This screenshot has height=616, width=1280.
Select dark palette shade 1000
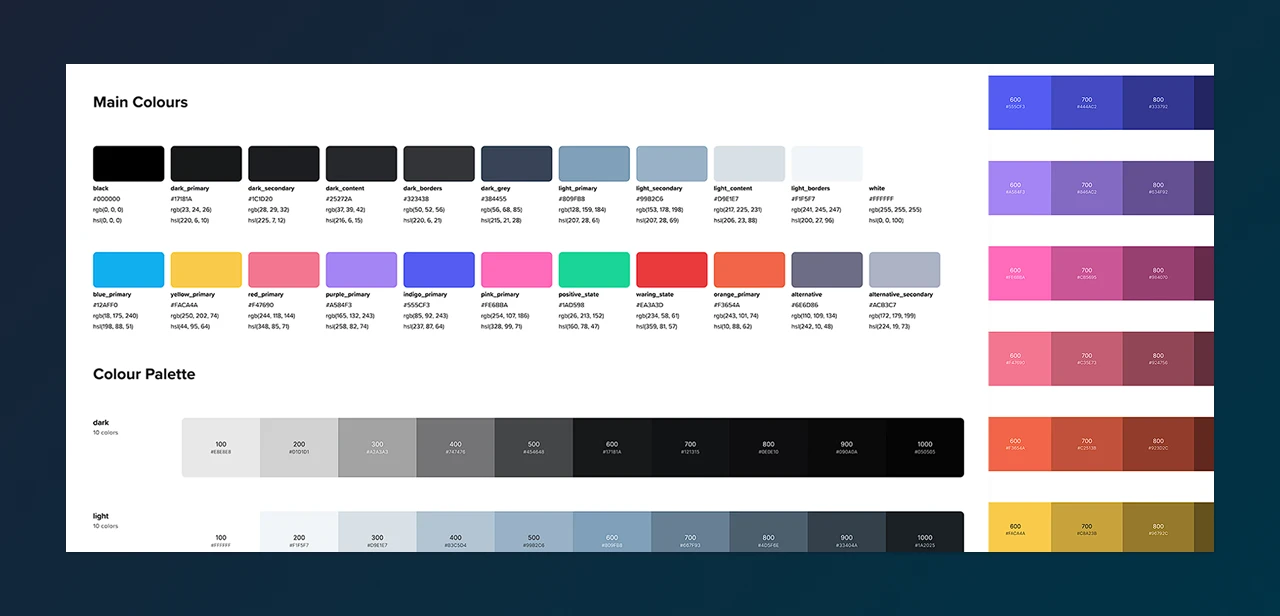pyautogui.click(x=925, y=447)
